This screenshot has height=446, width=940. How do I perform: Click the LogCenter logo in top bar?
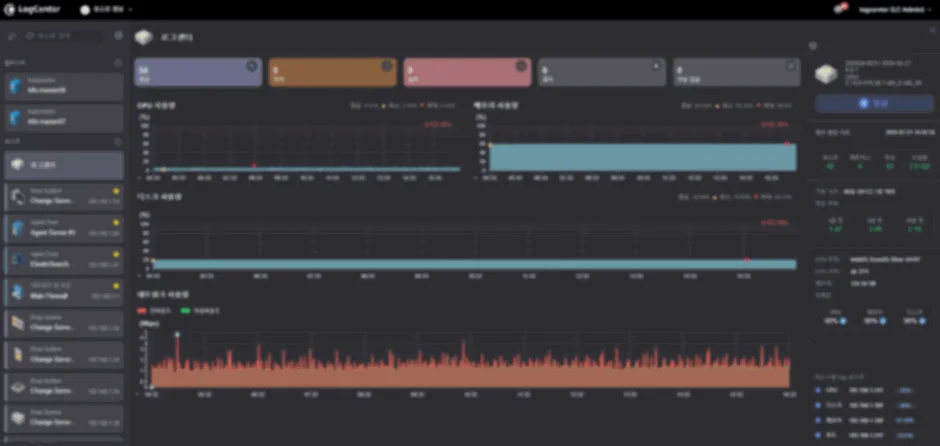tap(32, 10)
